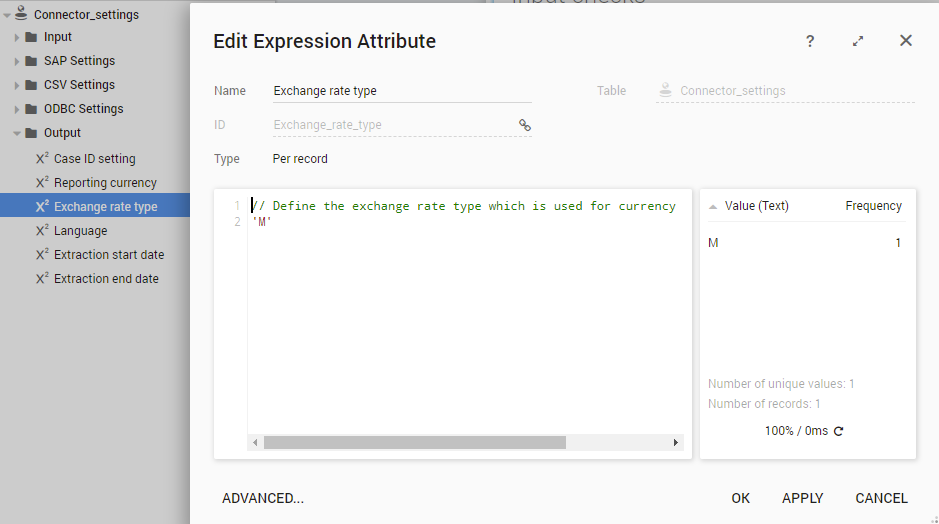Expand the Input folder
939x524 pixels.
[17, 38]
